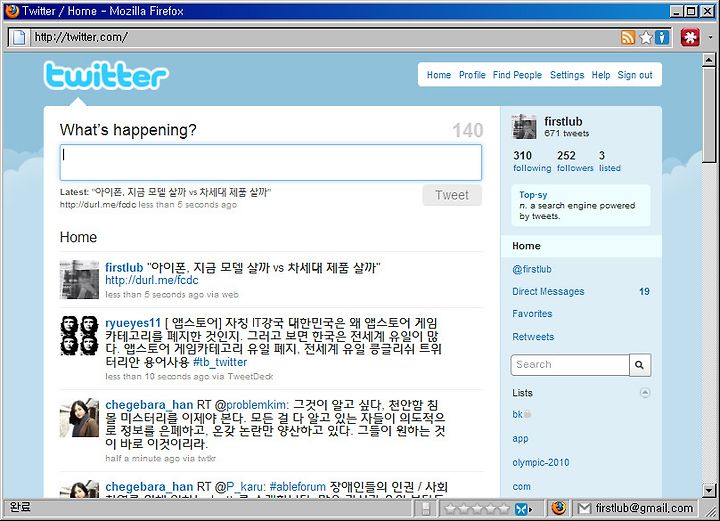Open Find People in top navigation
Image resolution: width=720 pixels, height=521 pixels.
518,75
